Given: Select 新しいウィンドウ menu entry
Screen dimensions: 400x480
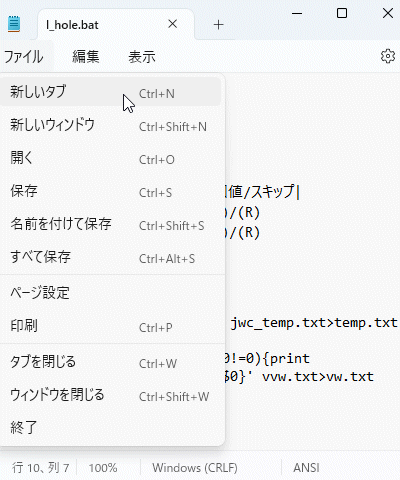Looking at the screenshot, I should (x=110, y=125).
